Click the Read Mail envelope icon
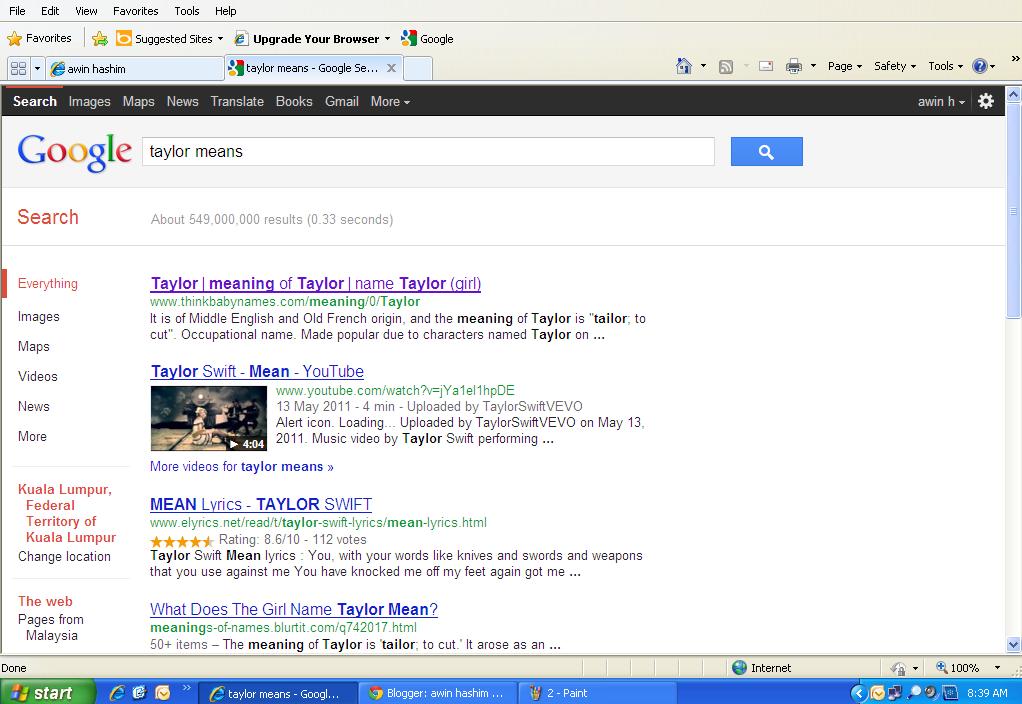The width and height of the screenshot is (1022, 704). point(766,66)
